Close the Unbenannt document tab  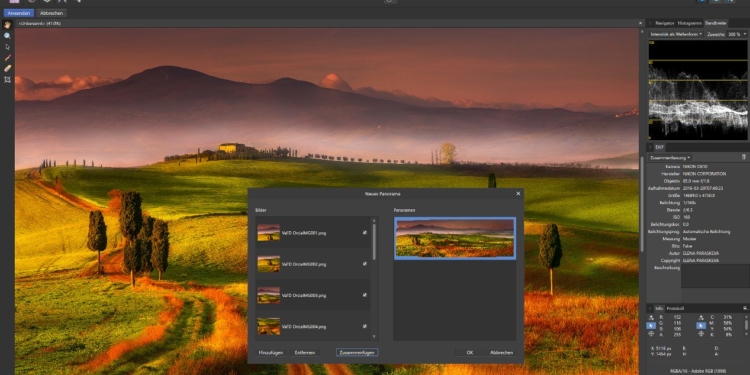(x=640, y=23)
